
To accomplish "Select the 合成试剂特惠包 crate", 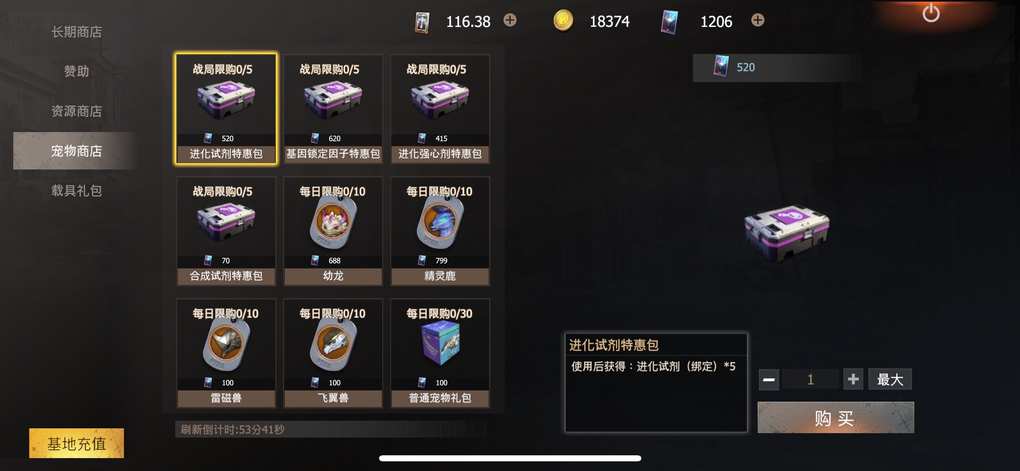I will pos(226,230).
